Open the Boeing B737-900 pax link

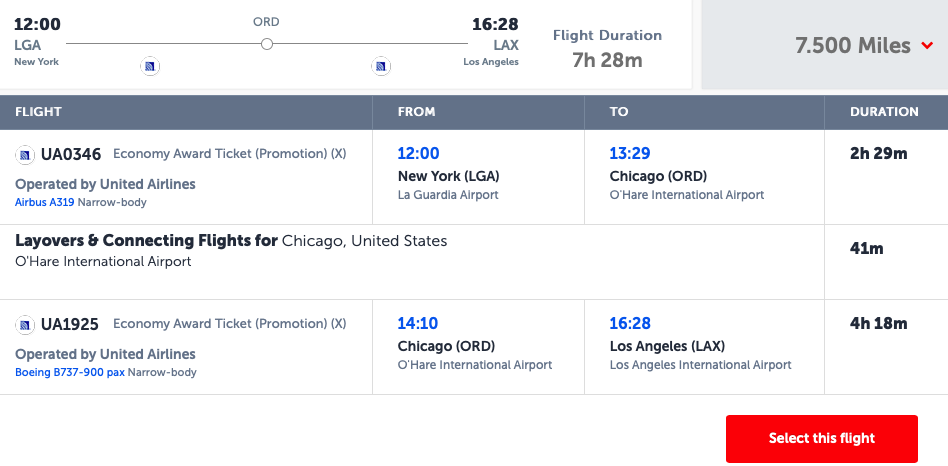(x=70, y=372)
